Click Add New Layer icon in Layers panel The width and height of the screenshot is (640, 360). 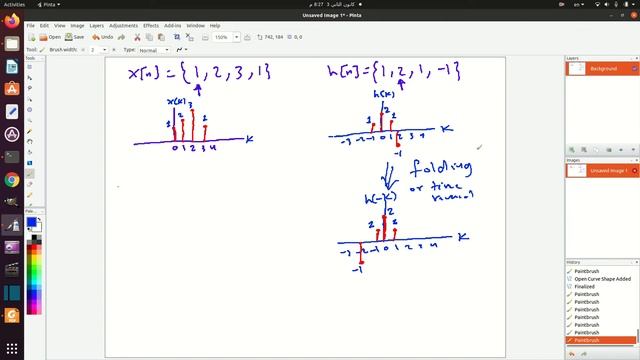572,150
